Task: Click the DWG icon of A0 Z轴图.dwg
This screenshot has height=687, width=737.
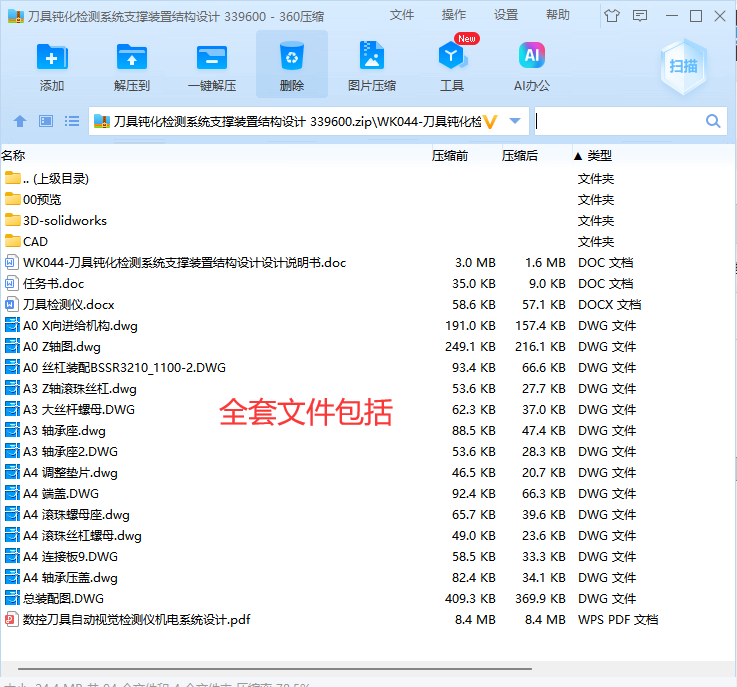Action: pos(12,346)
